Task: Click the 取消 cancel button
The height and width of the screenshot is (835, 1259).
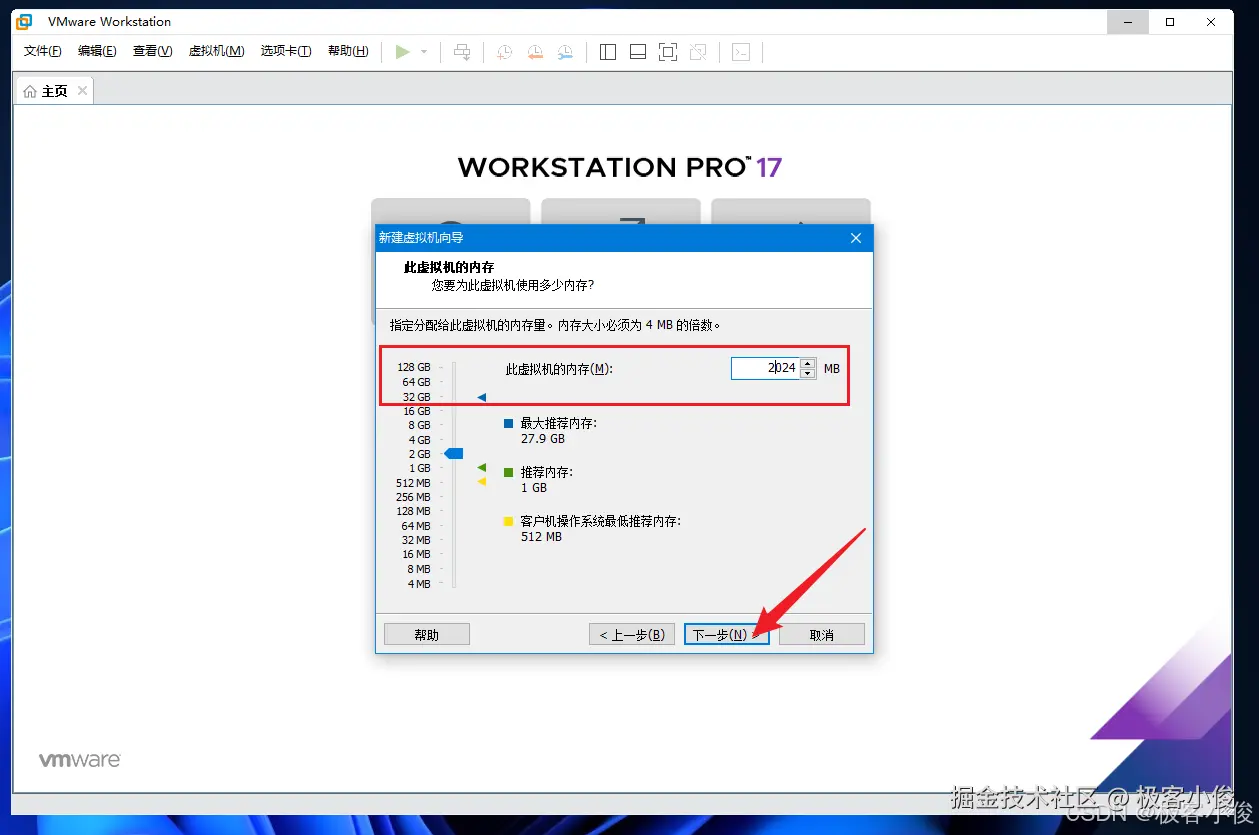Action: click(822, 634)
